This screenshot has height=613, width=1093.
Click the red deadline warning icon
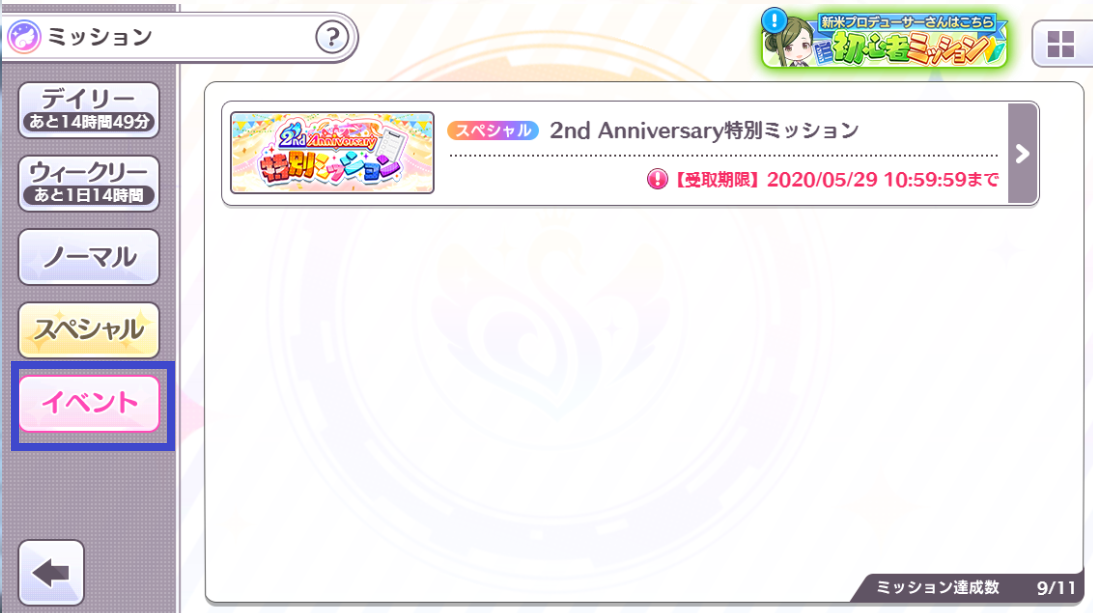[657, 179]
